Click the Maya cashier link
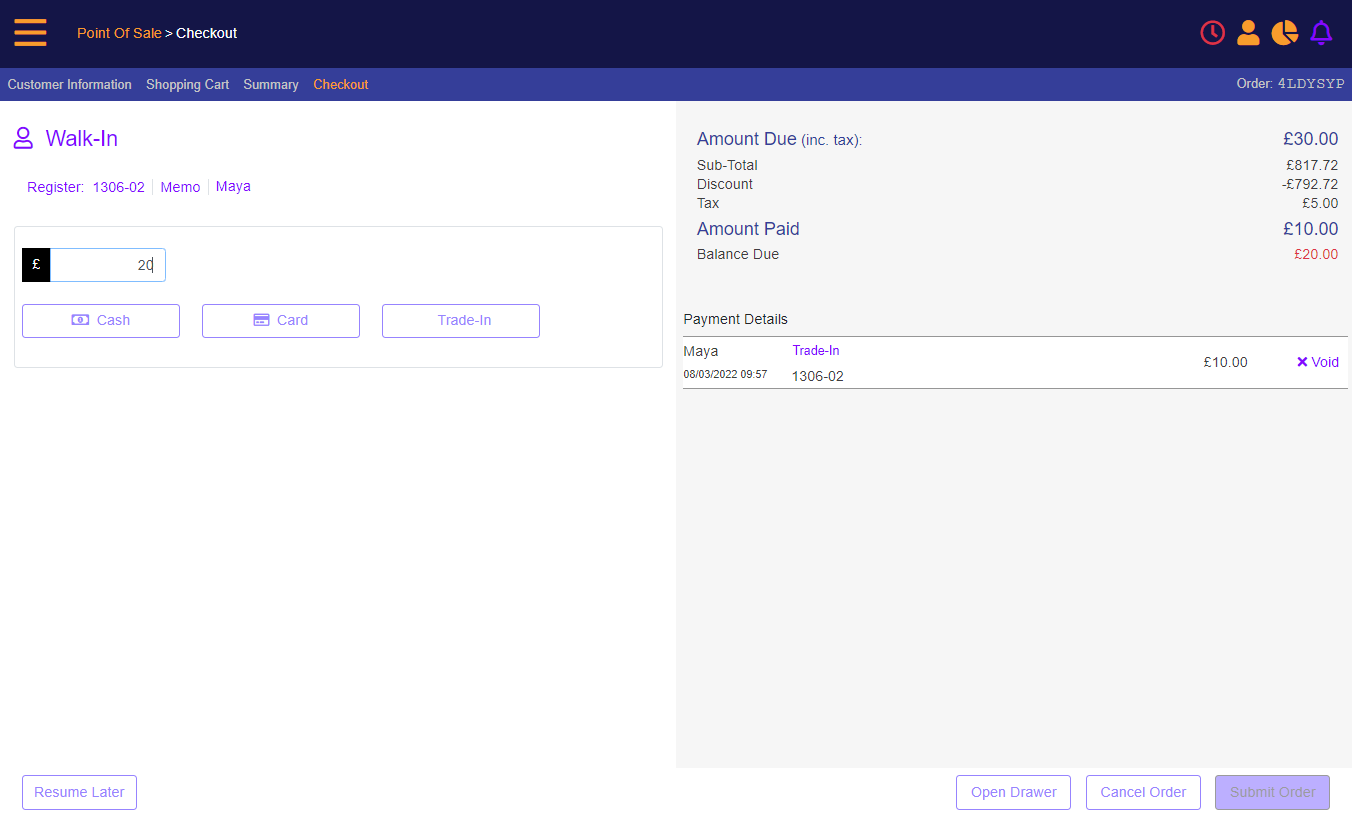The image size is (1352, 817). 233,187
